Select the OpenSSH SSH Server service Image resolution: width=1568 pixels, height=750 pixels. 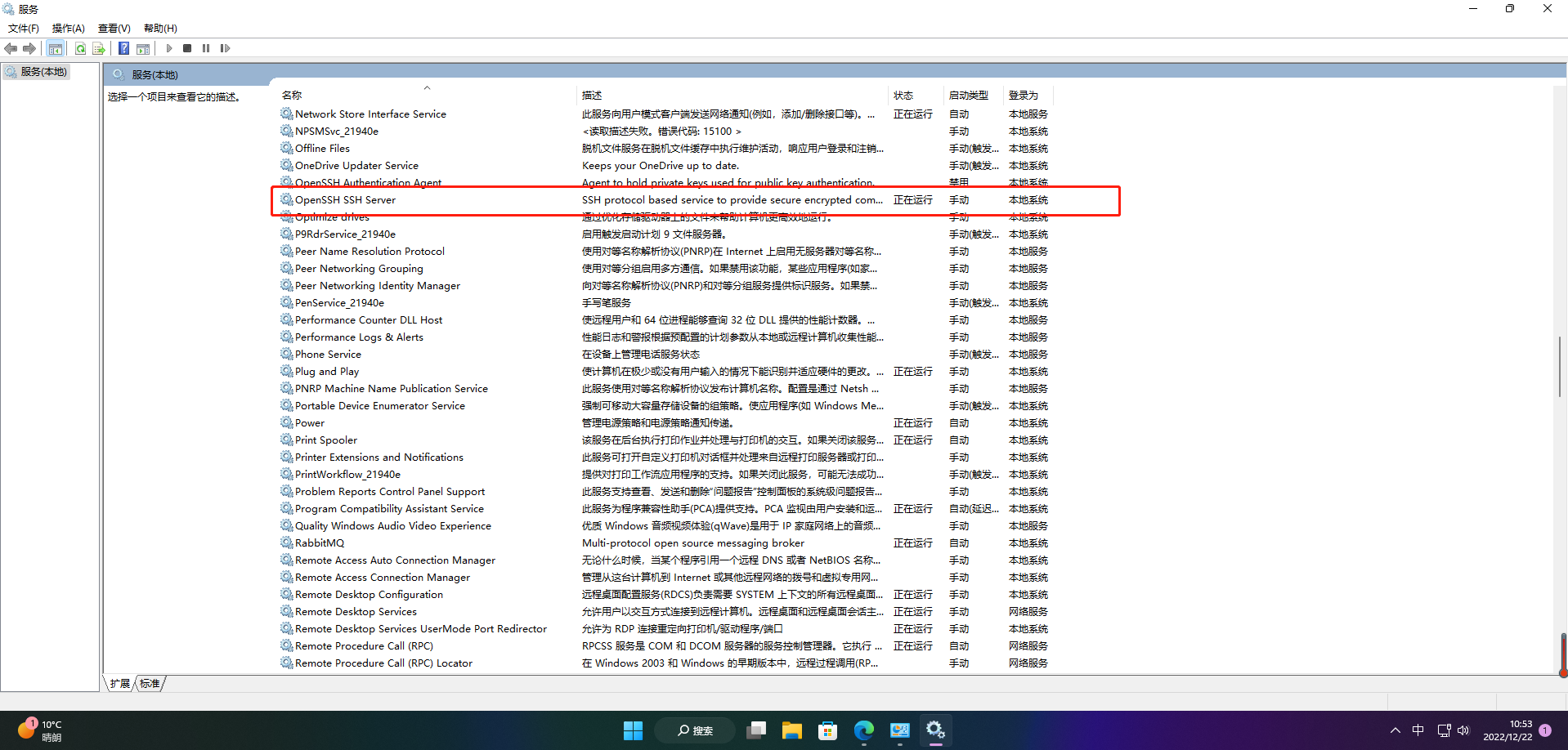coord(665,199)
